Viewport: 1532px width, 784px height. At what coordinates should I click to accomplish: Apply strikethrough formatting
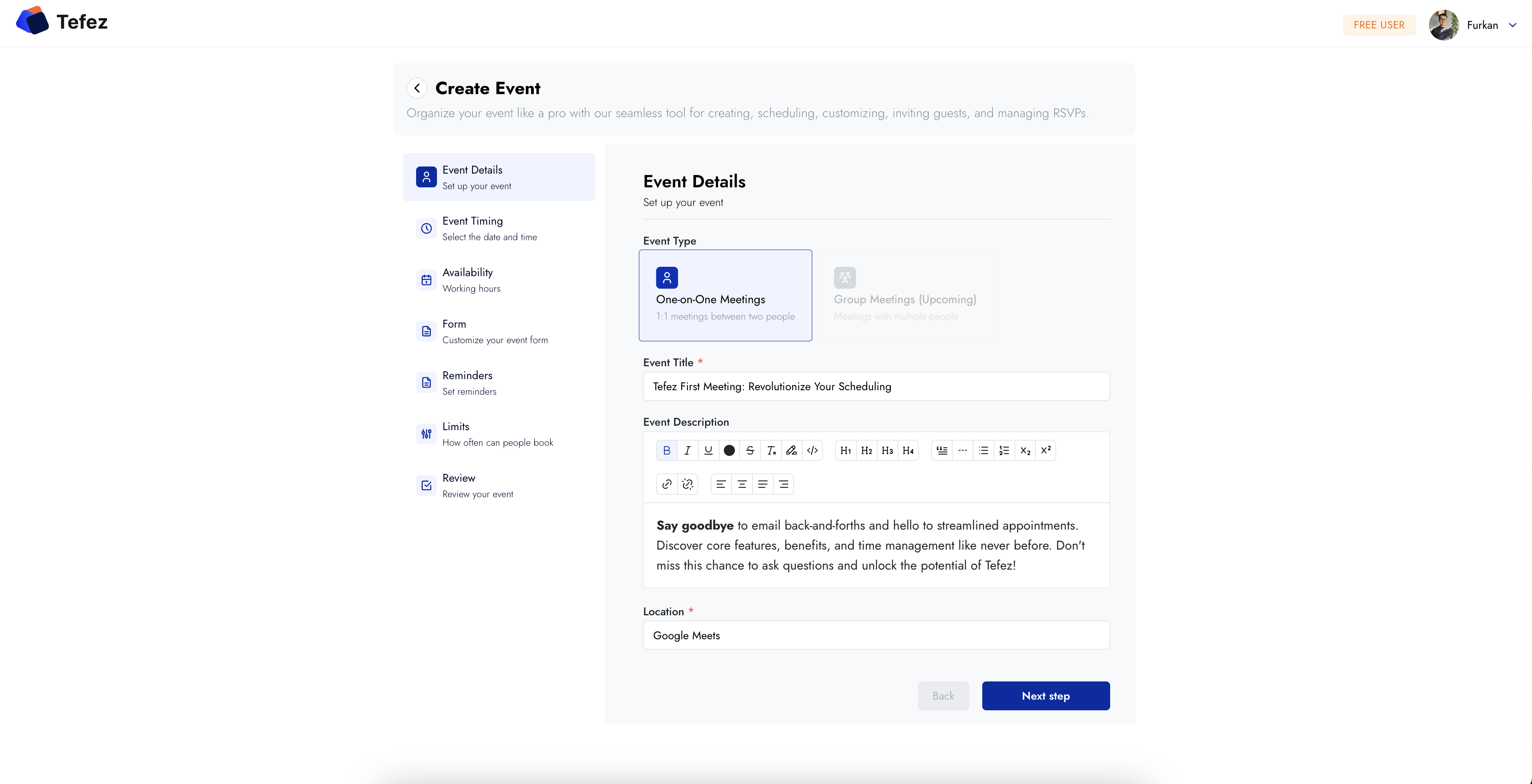tap(750, 451)
